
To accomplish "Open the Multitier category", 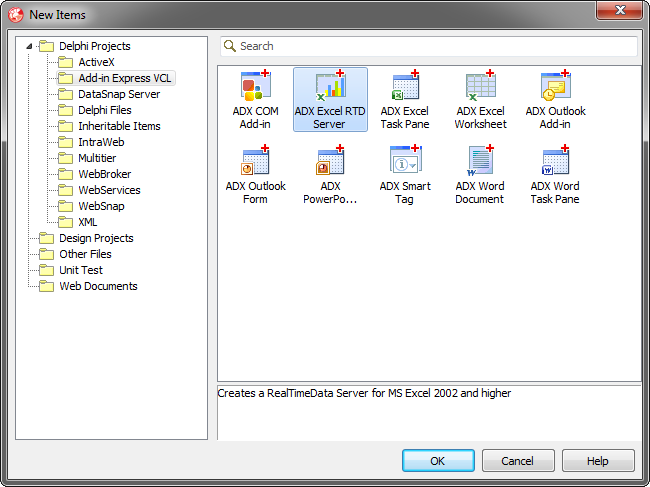I will click(x=97, y=158).
